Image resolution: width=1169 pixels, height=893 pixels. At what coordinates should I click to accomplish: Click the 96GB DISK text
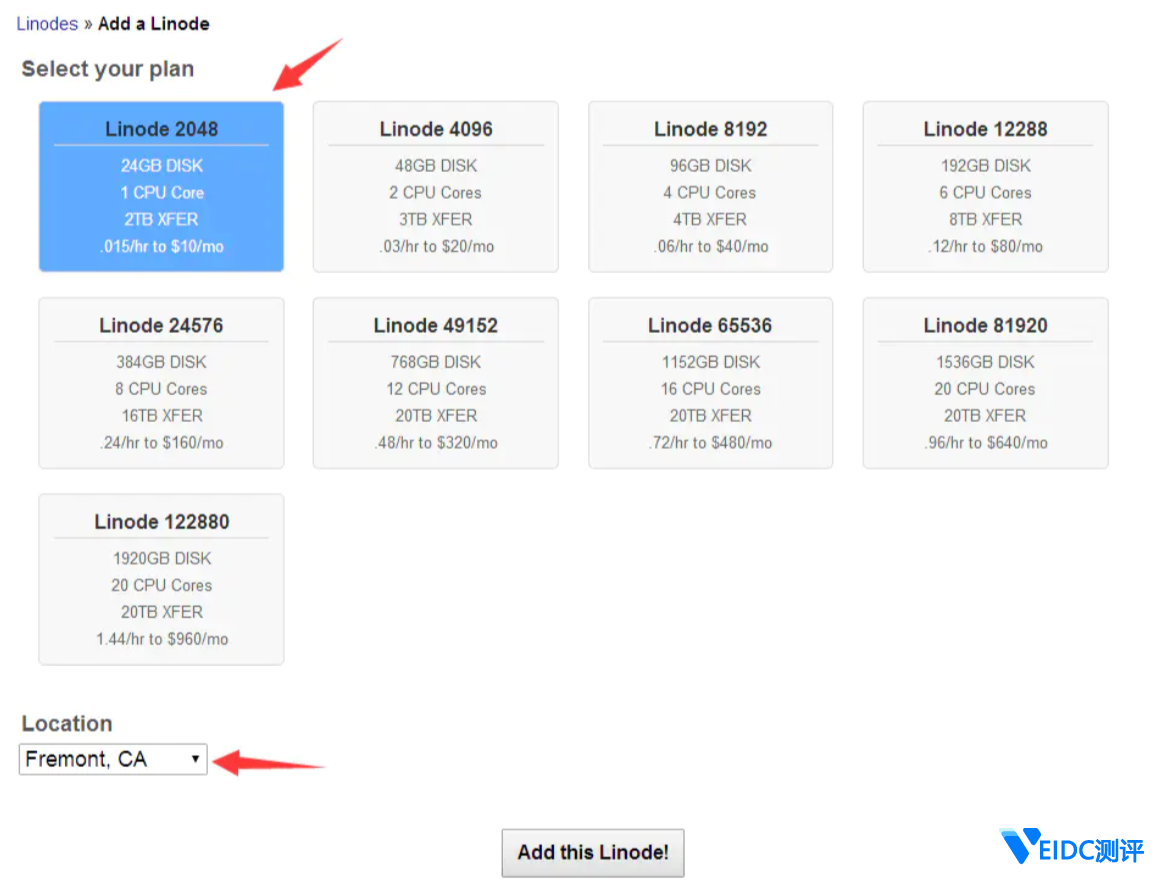point(710,165)
